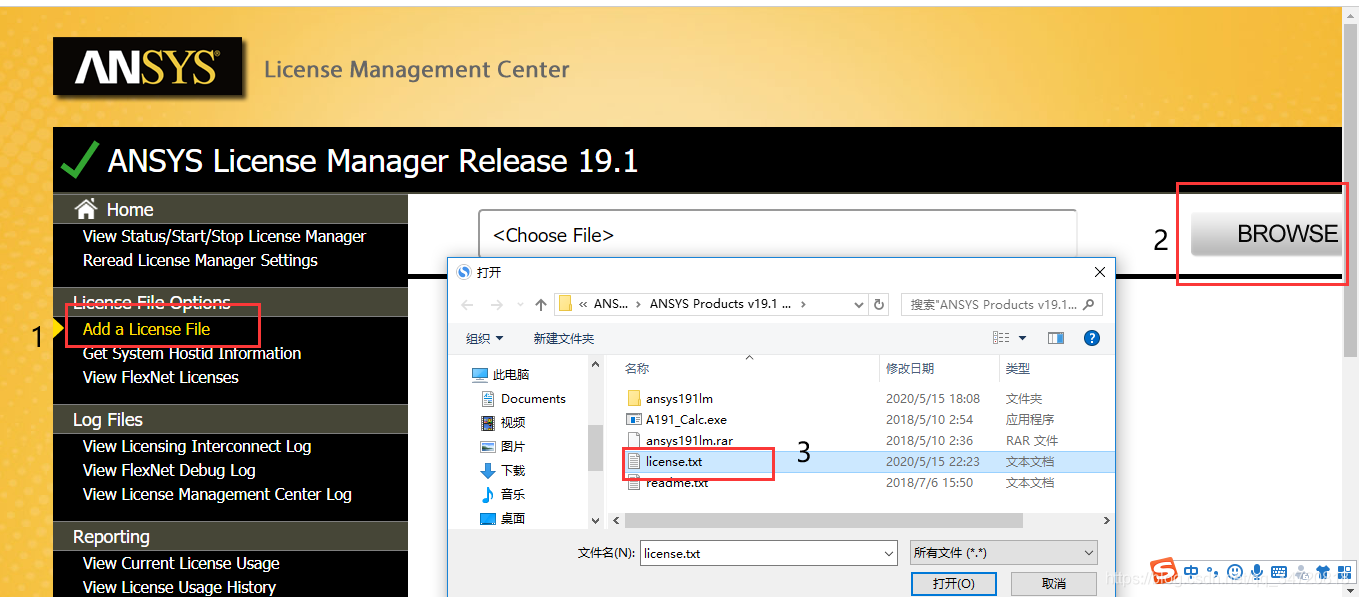Click Sogou account login icon
1359x597 pixels.
click(1301, 571)
